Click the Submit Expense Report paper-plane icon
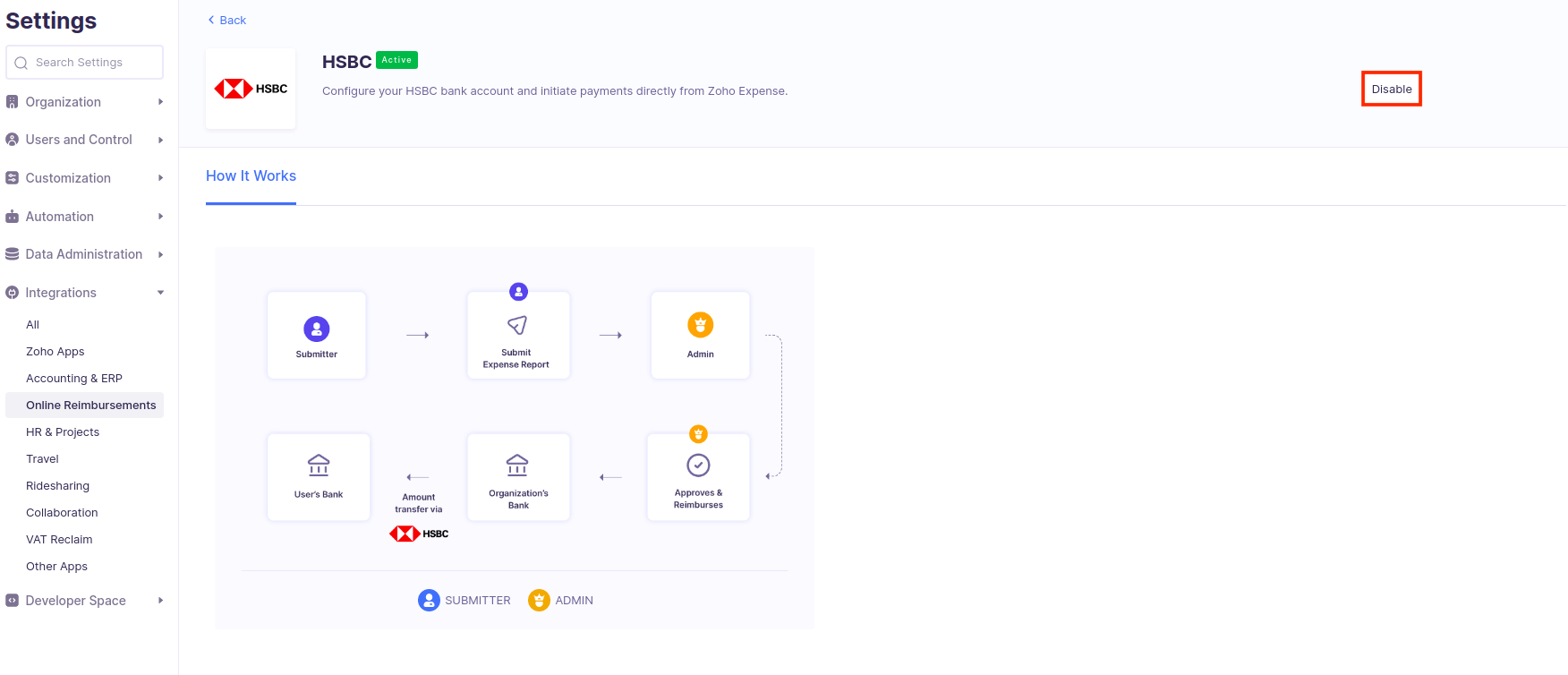The image size is (1568, 675). click(x=517, y=325)
